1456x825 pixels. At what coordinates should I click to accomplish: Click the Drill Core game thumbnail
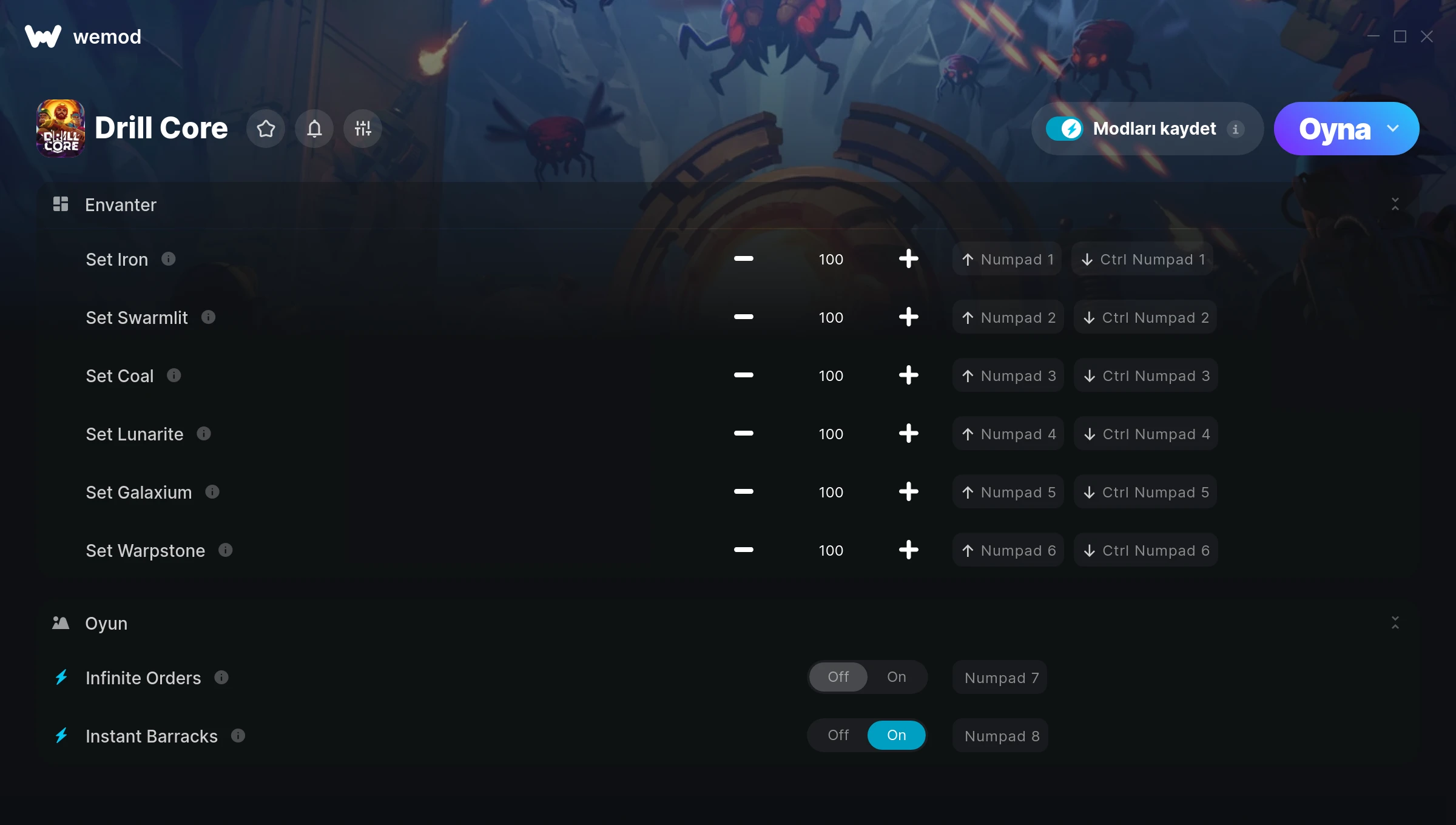[61, 129]
